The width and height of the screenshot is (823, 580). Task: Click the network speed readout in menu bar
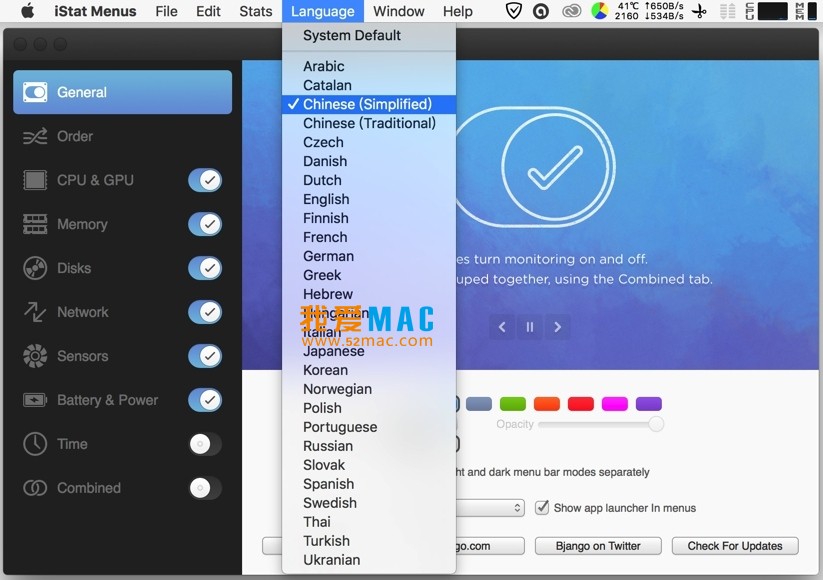click(664, 11)
